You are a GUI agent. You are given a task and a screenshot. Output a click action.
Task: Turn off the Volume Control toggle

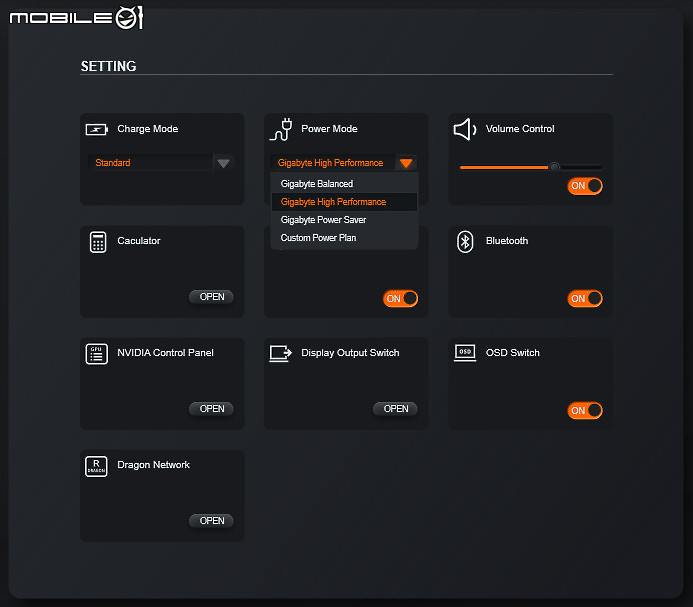585,186
